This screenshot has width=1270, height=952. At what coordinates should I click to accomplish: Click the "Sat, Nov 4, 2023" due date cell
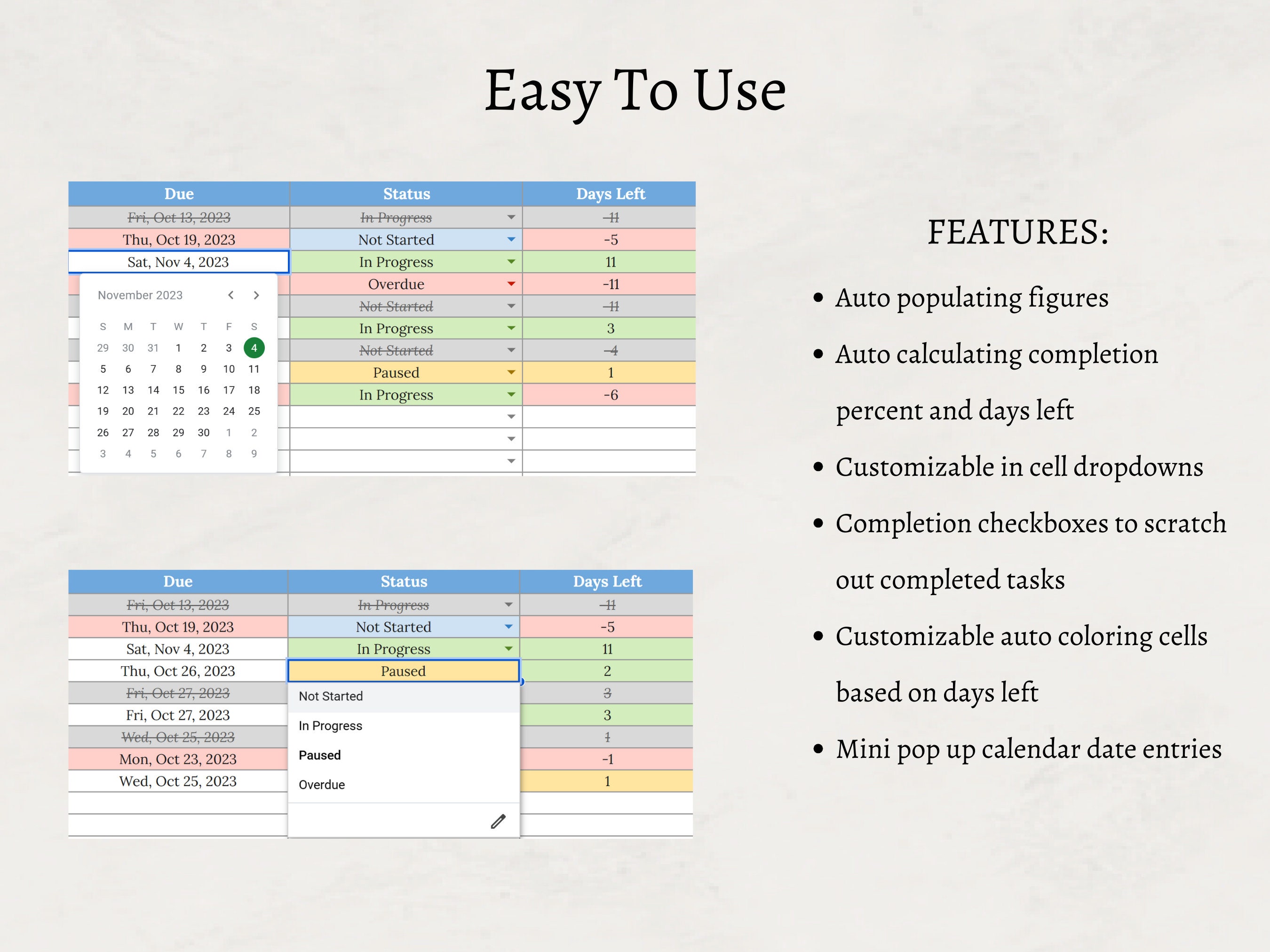179,262
